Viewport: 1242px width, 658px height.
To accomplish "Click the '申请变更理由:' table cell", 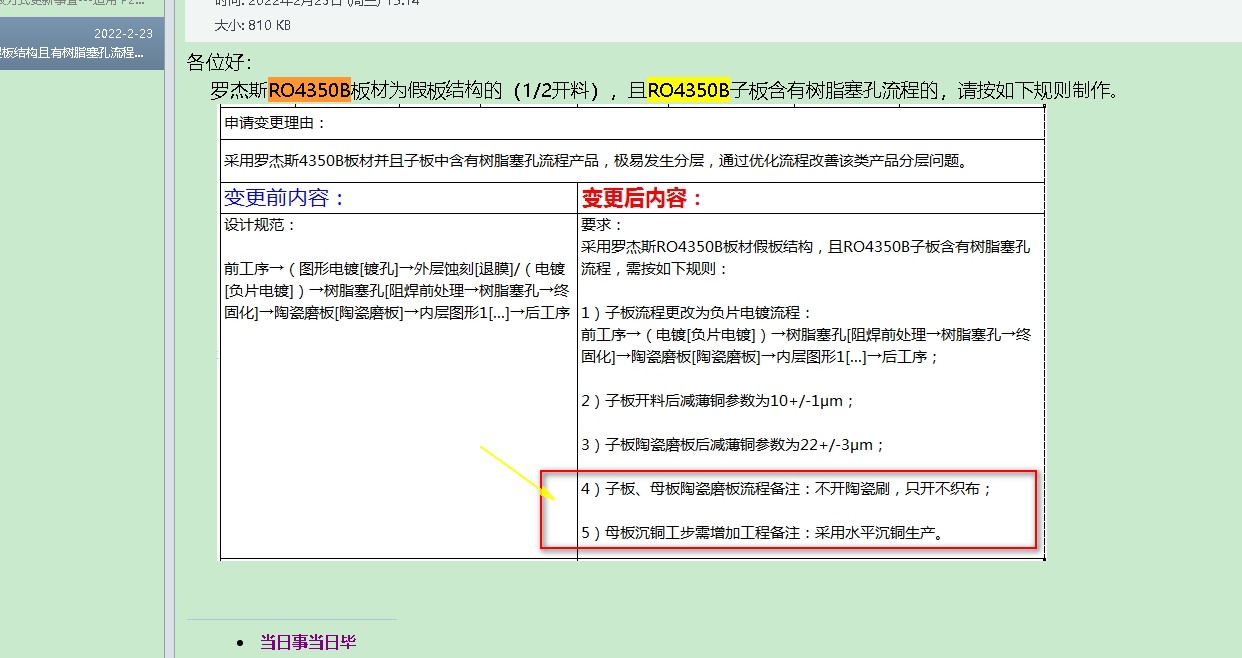I will pos(632,124).
